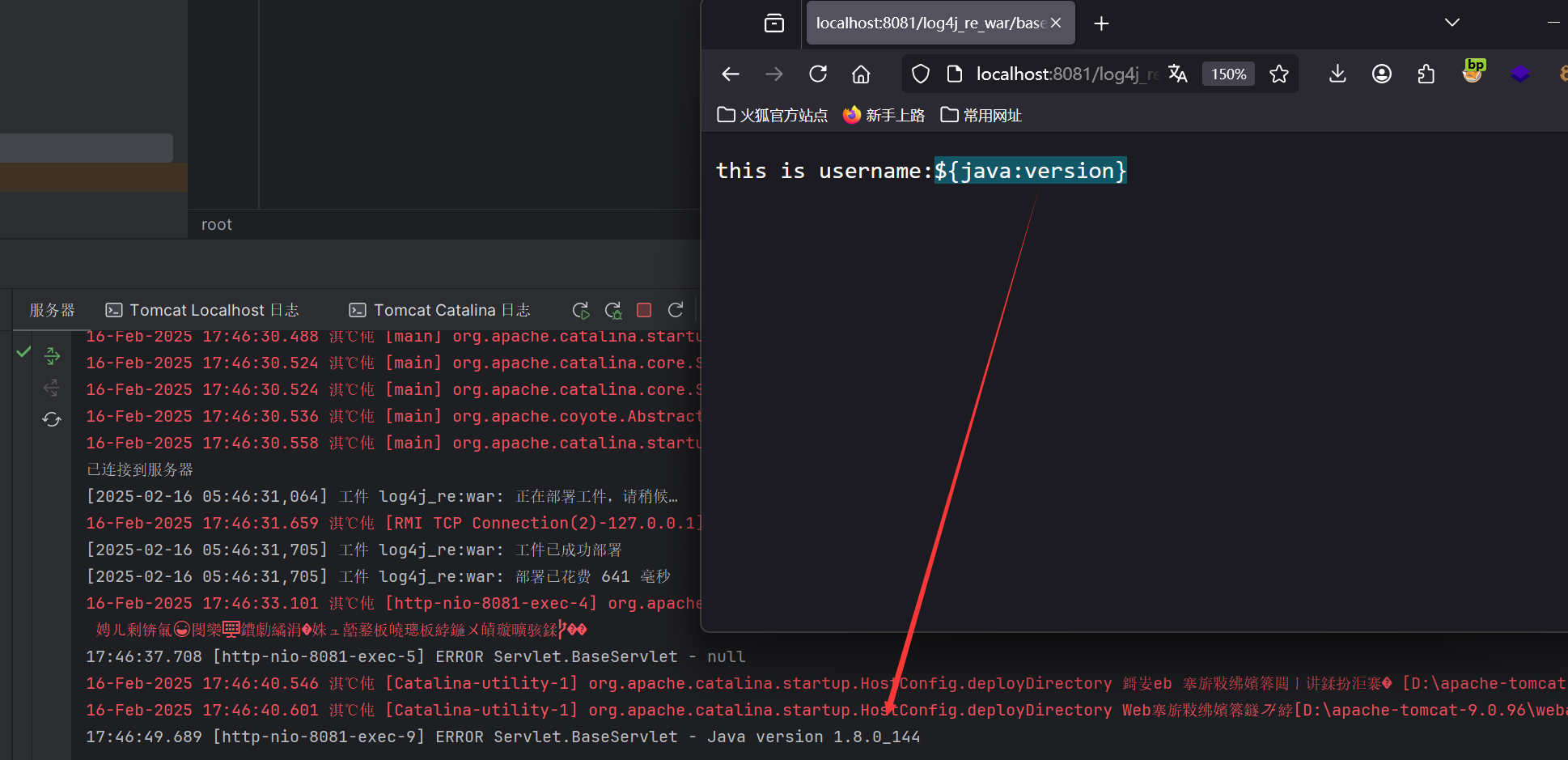Click the Firefox back arrow

(x=731, y=74)
